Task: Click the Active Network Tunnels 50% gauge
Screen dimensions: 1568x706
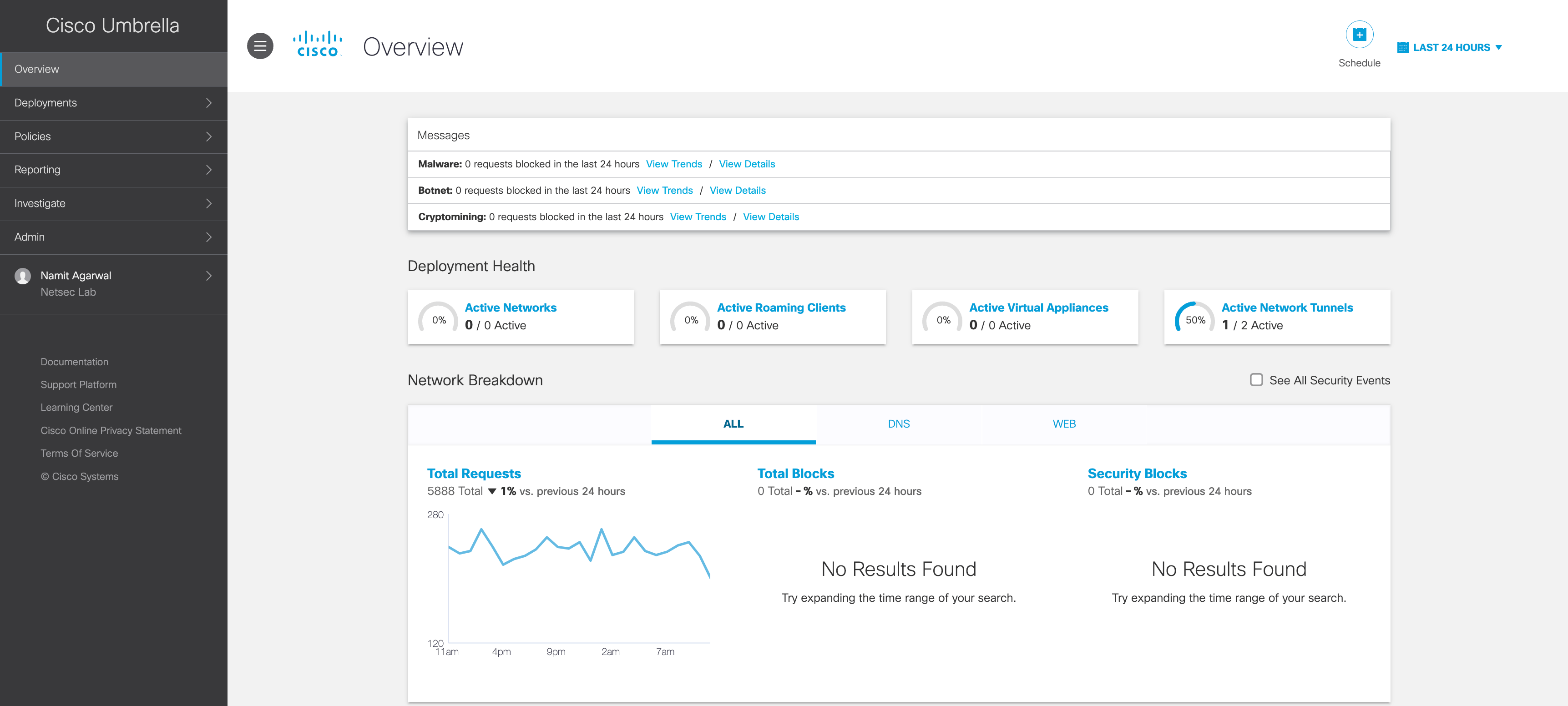Action: coord(1194,319)
